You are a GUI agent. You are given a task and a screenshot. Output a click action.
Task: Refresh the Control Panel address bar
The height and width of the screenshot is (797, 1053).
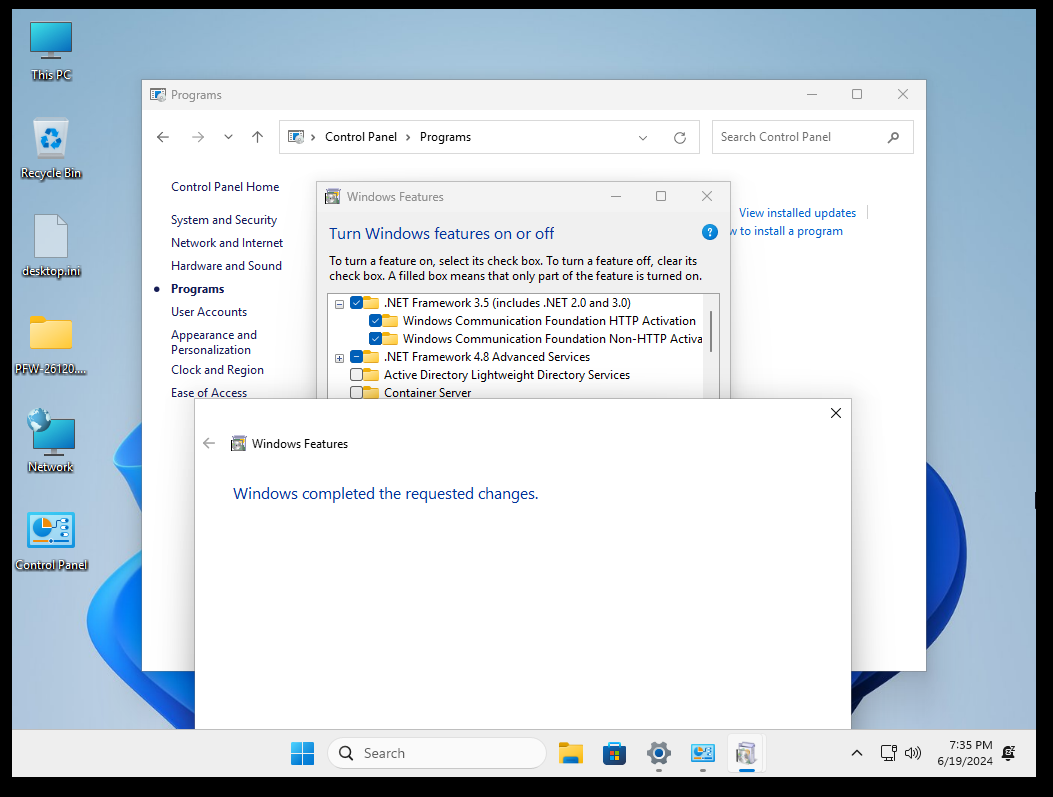(680, 138)
